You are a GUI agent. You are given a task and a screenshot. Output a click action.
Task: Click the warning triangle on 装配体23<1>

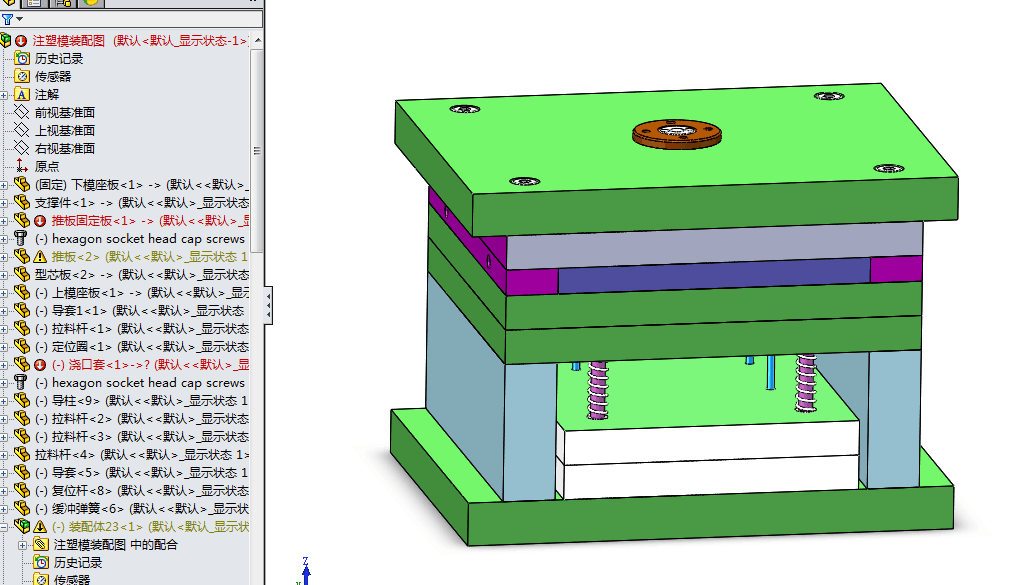40,526
